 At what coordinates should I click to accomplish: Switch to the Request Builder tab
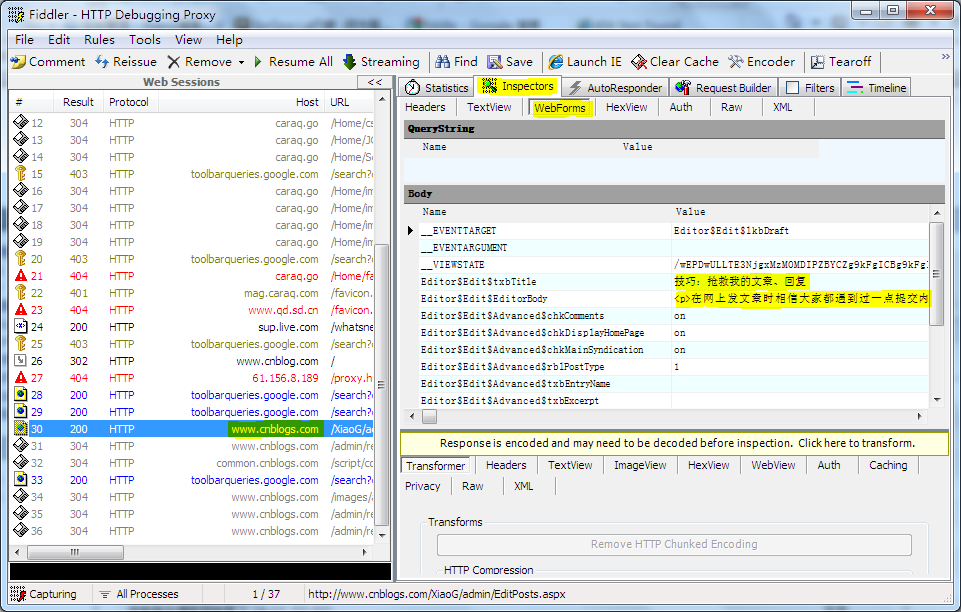[723, 88]
